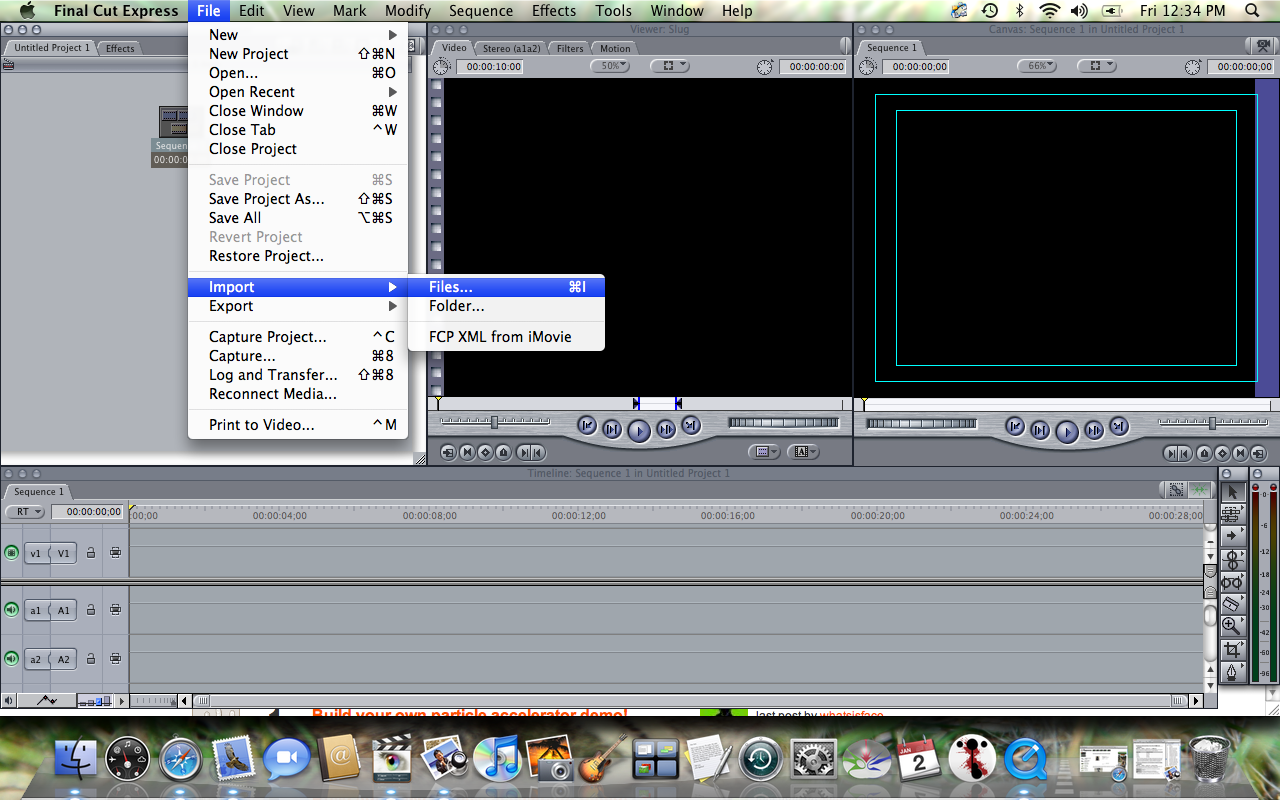Toggle V1 track visibility
Viewport: 1280px width, 800px height.
click(x=11, y=553)
